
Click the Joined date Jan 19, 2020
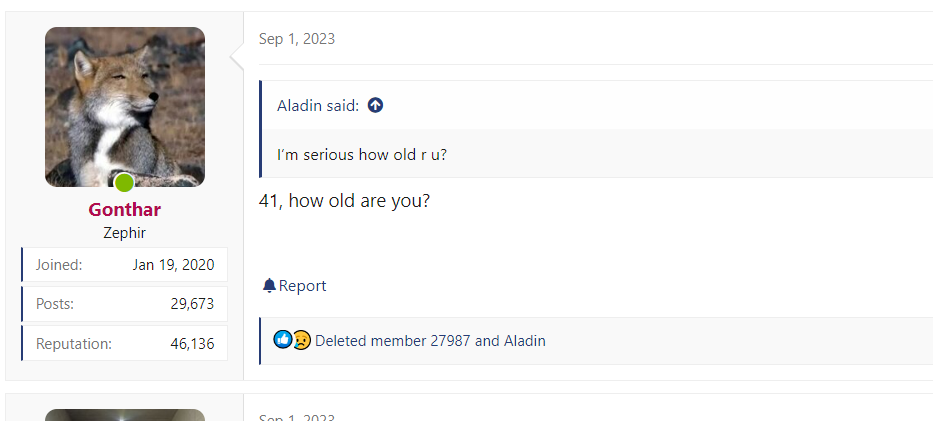(173, 265)
